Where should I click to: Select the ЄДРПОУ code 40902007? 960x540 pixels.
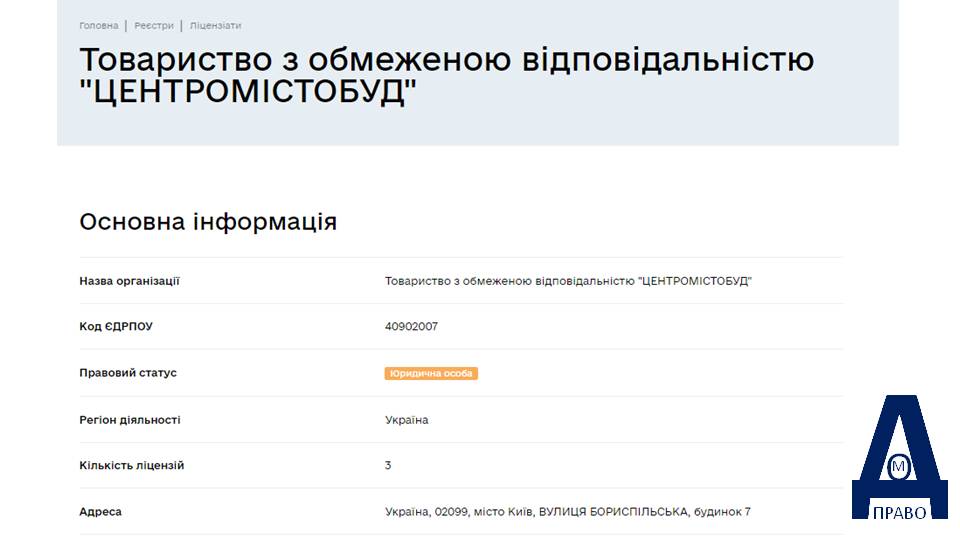(411, 326)
